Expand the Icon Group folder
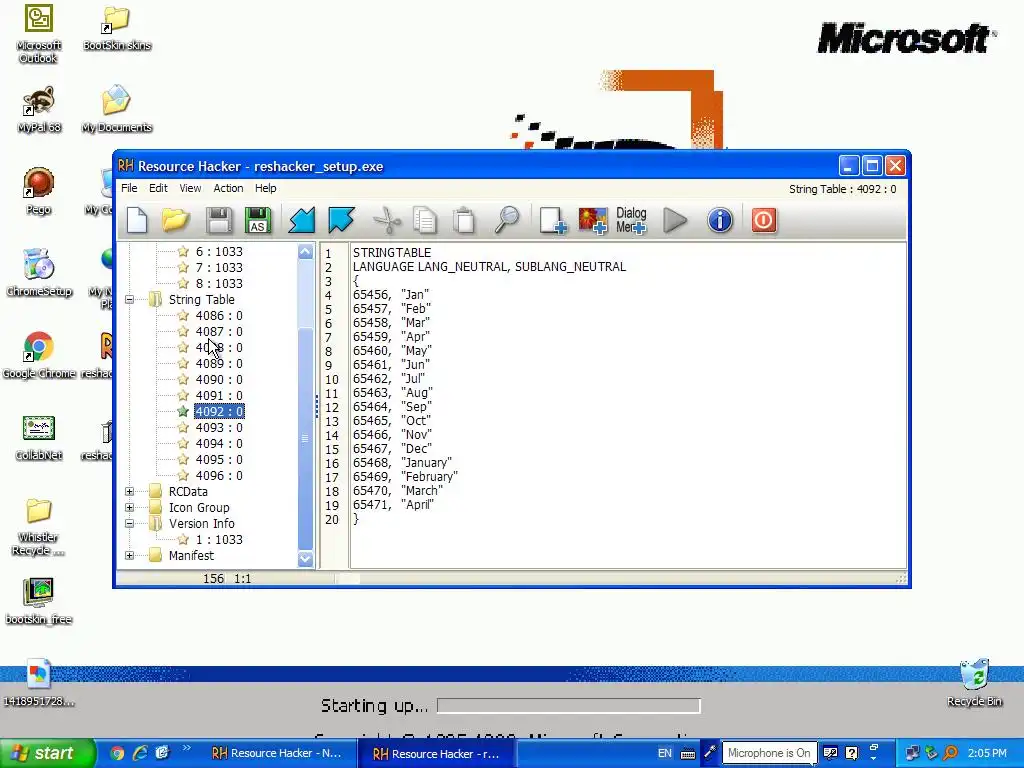Viewport: 1024px width, 768px height. pyautogui.click(x=129, y=507)
